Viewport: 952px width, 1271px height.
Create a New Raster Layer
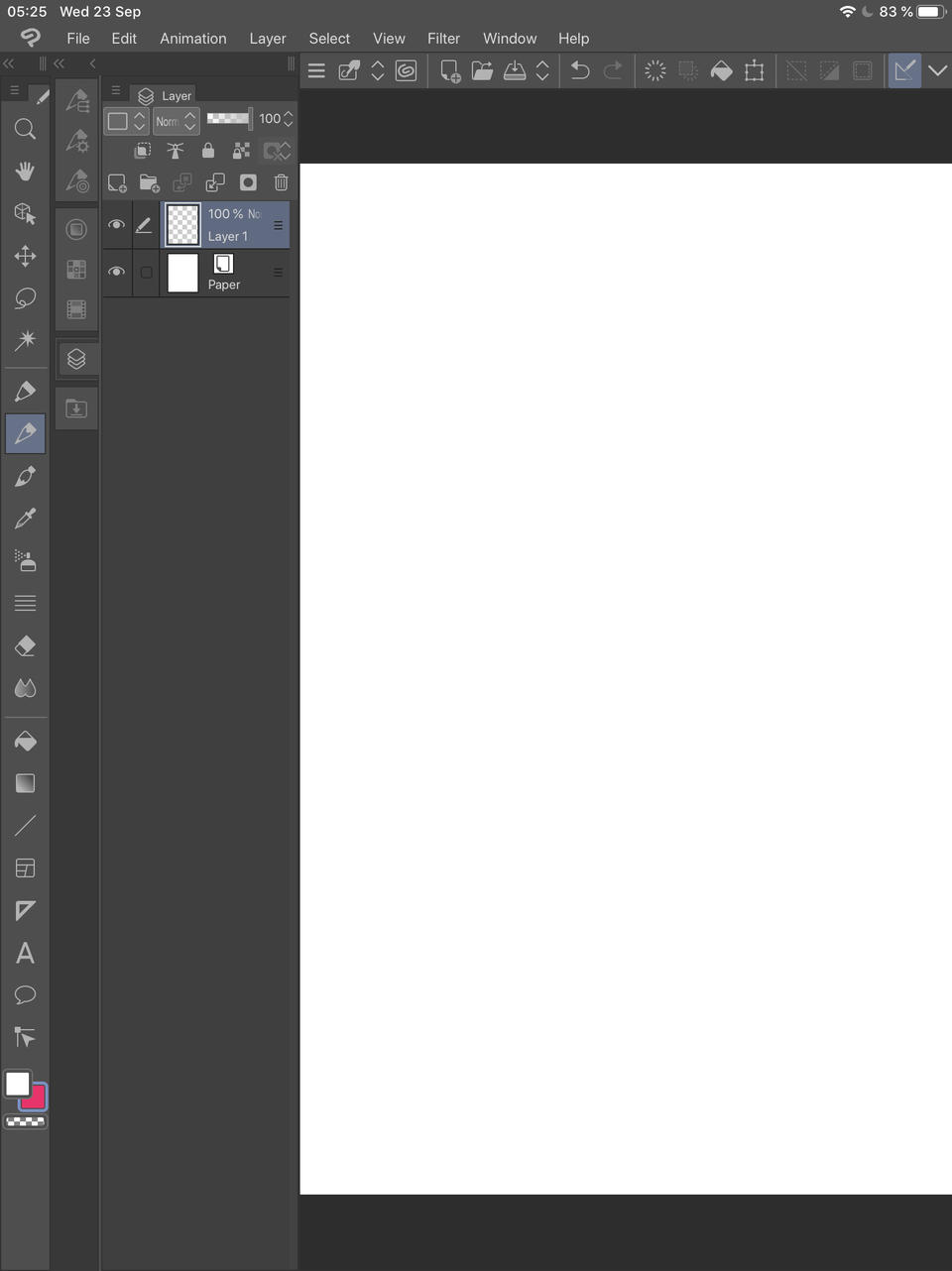(117, 182)
